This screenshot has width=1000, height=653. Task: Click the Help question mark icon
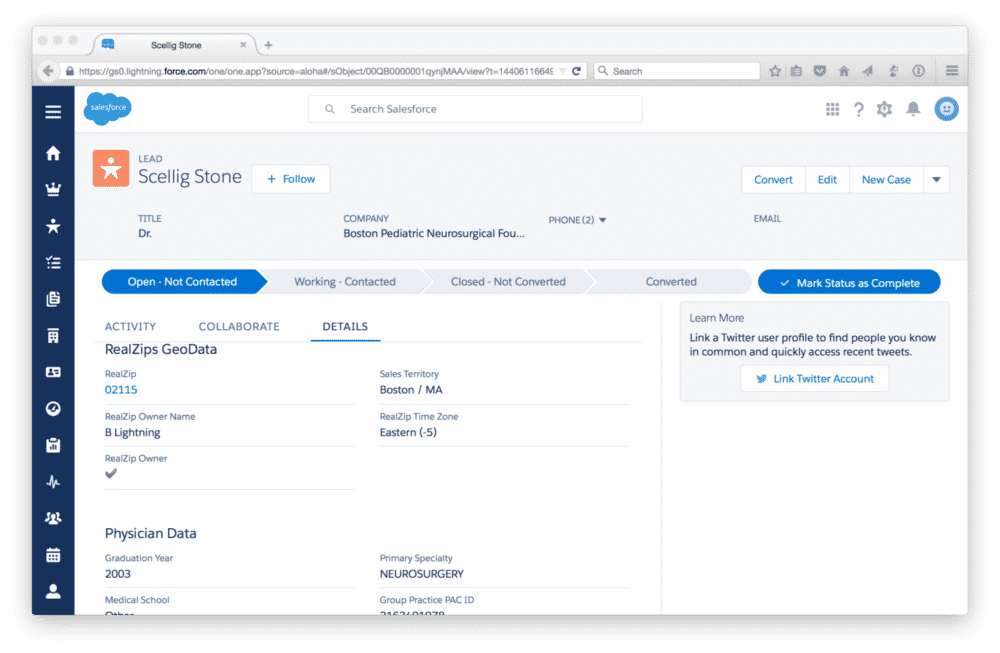click(x=858, y=109)
